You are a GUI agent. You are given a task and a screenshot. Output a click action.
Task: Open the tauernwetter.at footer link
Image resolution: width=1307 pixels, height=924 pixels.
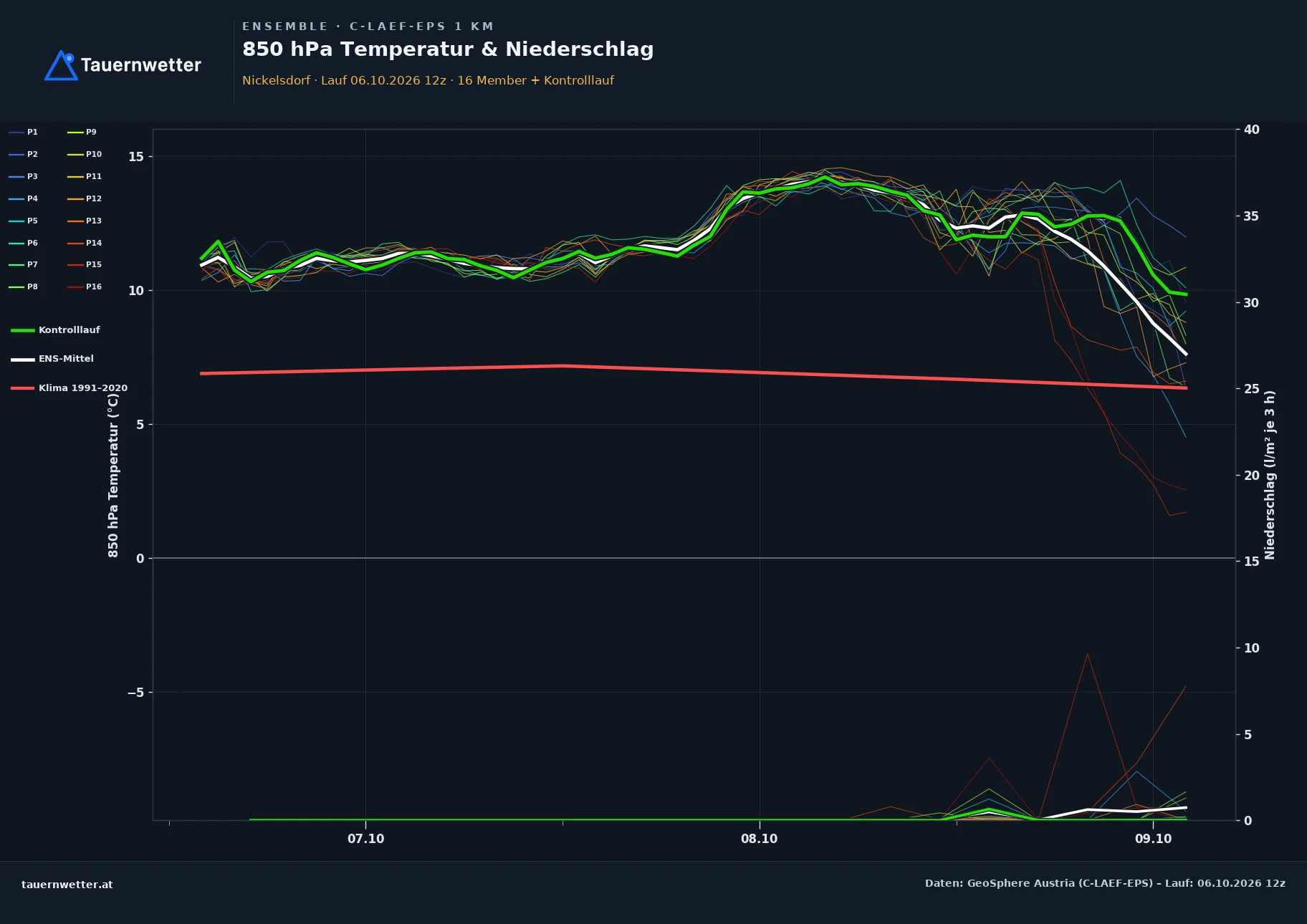click(67, 885)
